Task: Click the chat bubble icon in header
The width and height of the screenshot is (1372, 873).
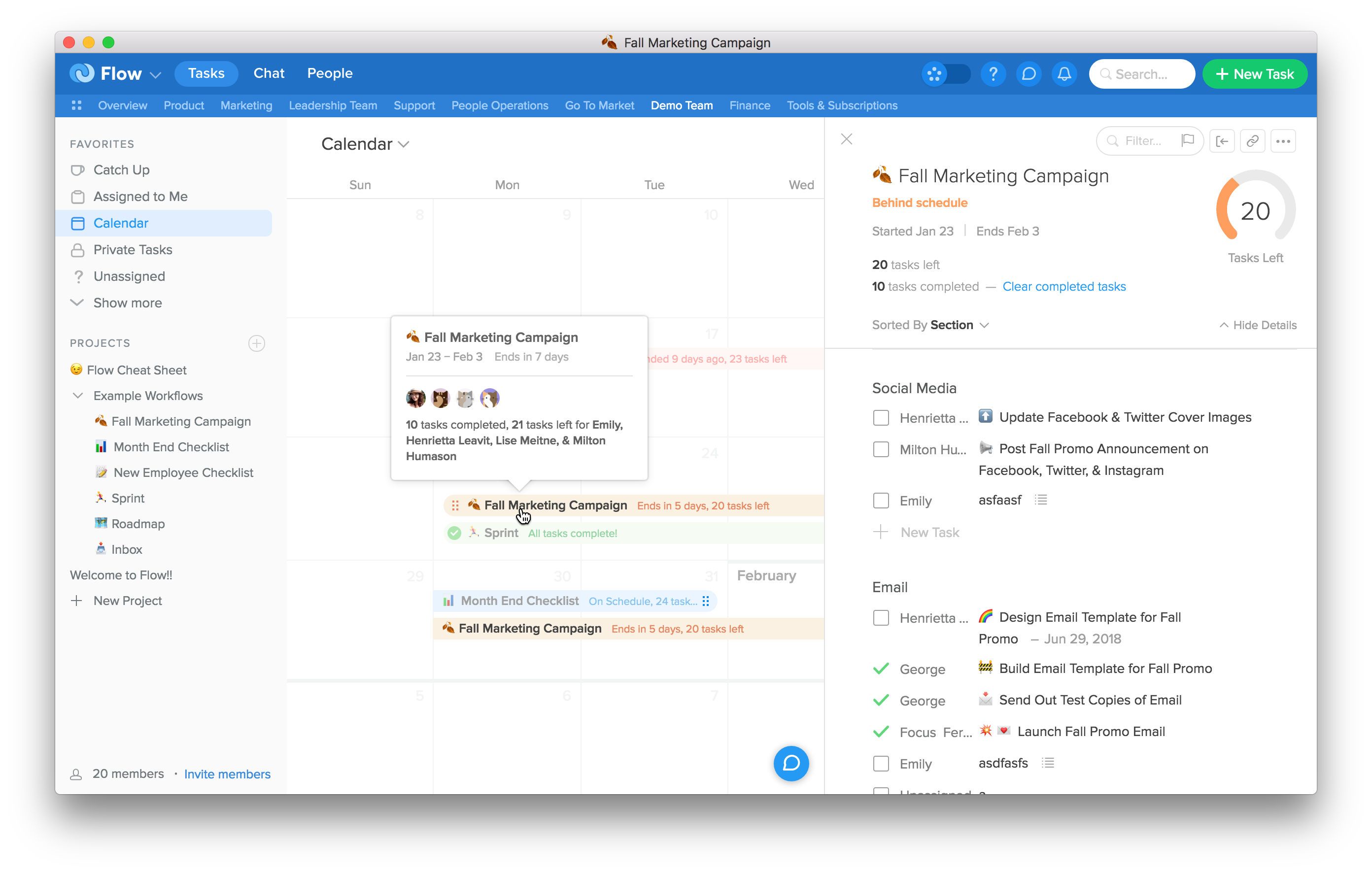Action: click(x=1029, y=74)
